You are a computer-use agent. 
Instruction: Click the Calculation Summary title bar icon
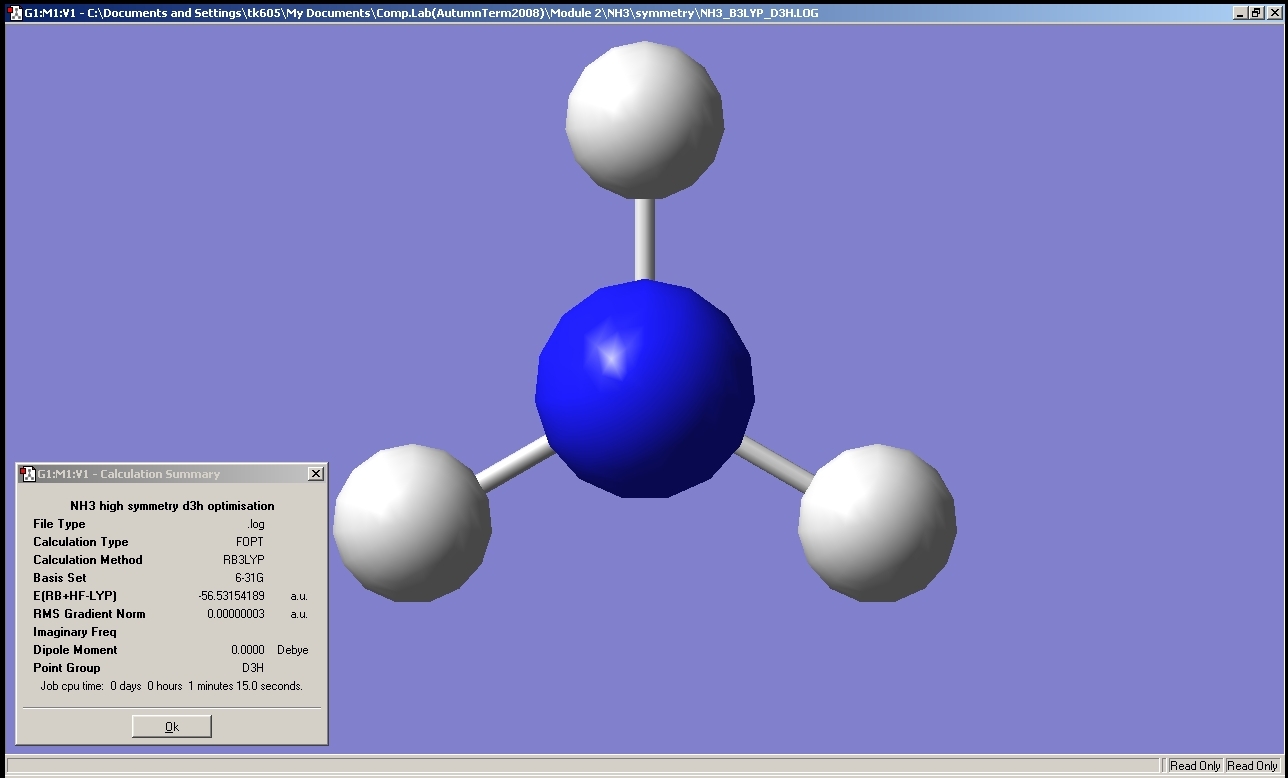pyautogui.click(x=28, y=474)
